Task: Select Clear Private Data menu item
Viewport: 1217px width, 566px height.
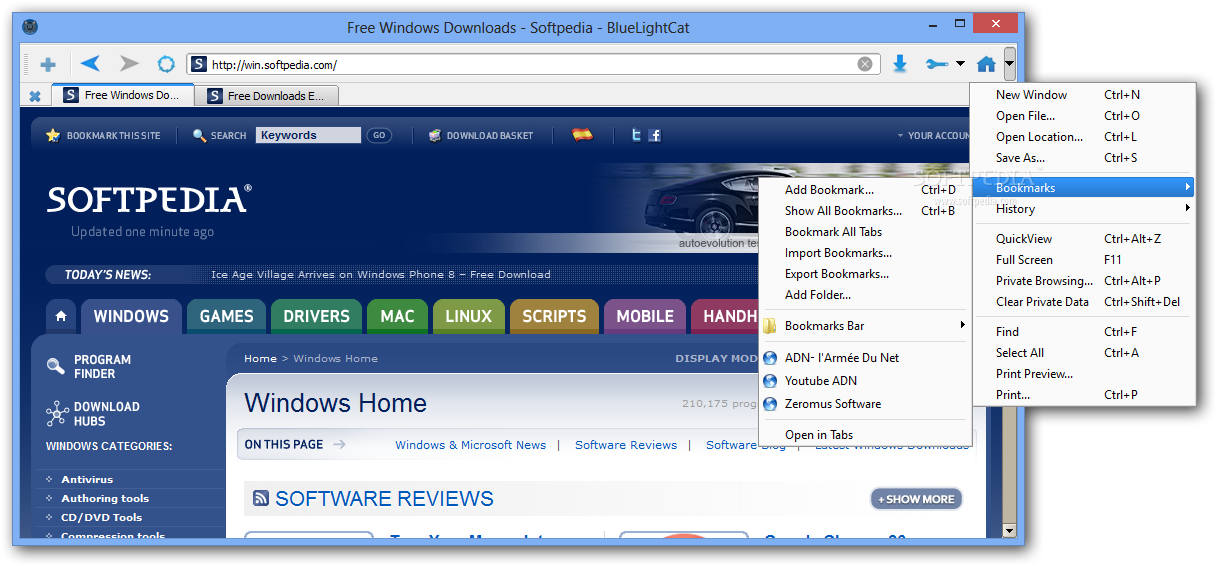Action: click(1083, 302)
